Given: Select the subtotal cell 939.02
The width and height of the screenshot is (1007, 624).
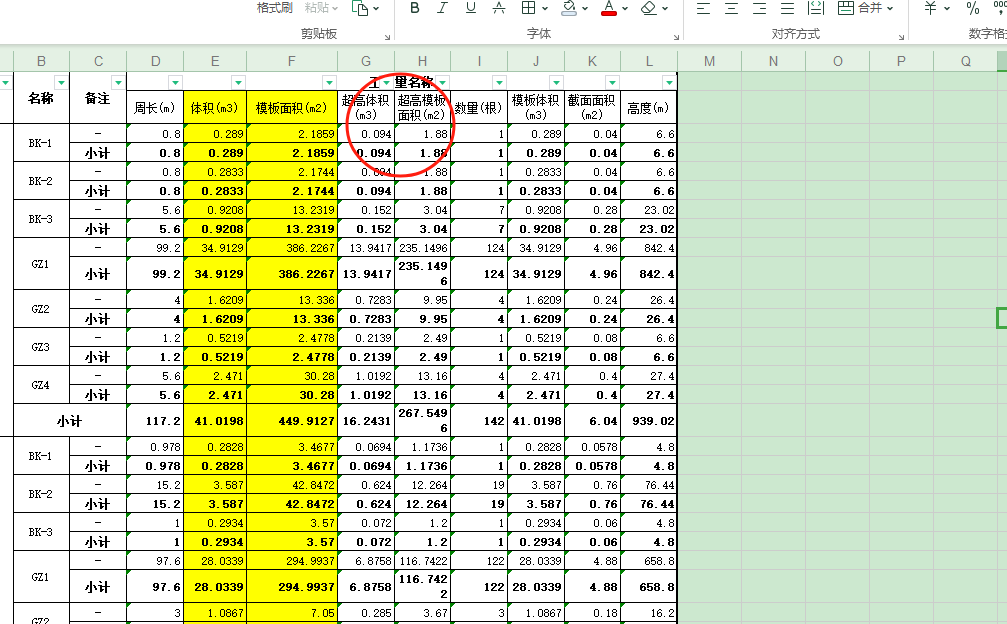Looking at the screenshot, I should pos(649,420).
